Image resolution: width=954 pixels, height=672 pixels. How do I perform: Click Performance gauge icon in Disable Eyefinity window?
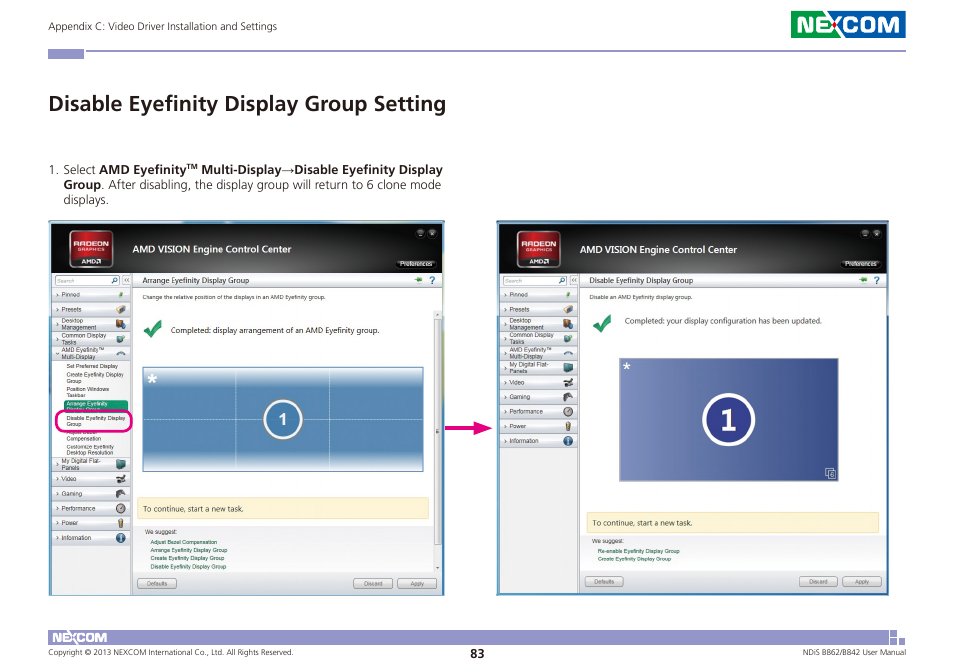(568, 412)
